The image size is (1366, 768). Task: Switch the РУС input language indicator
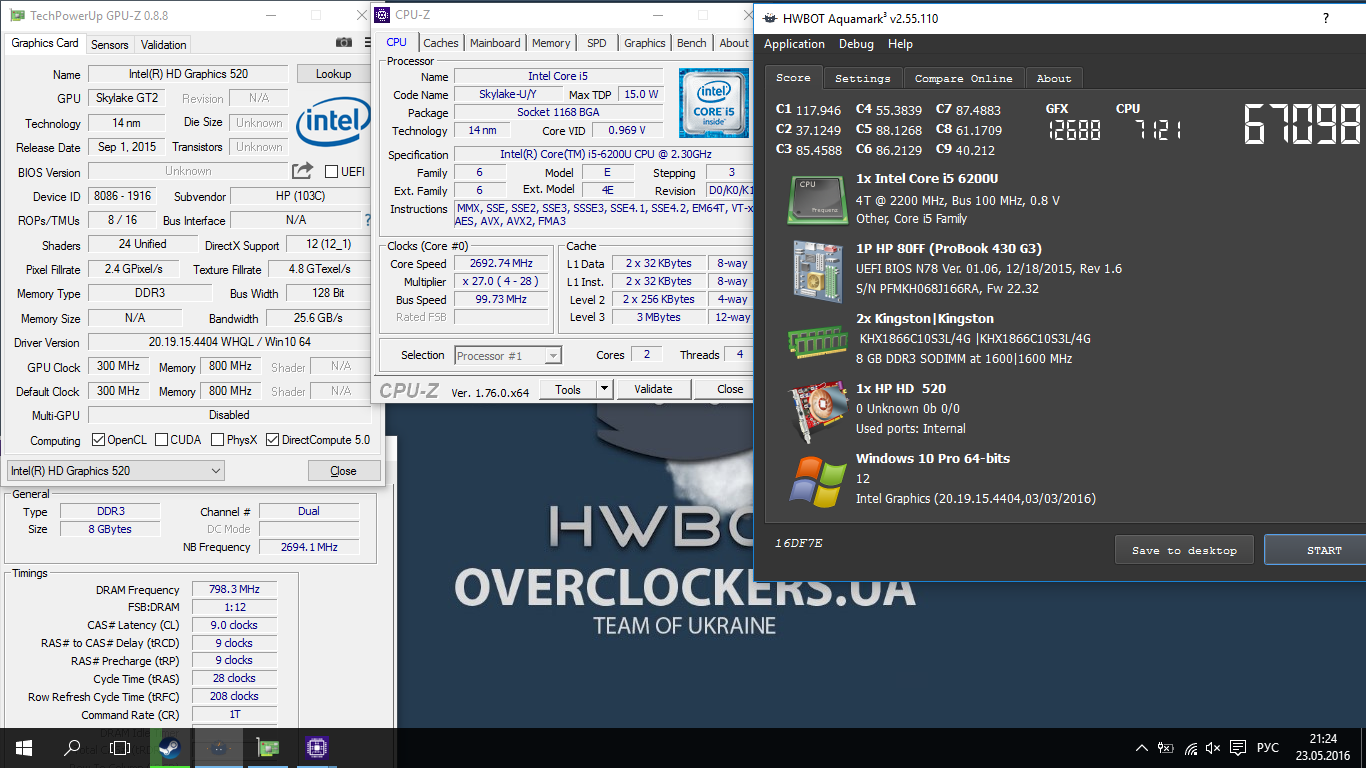pos(1268,748)
